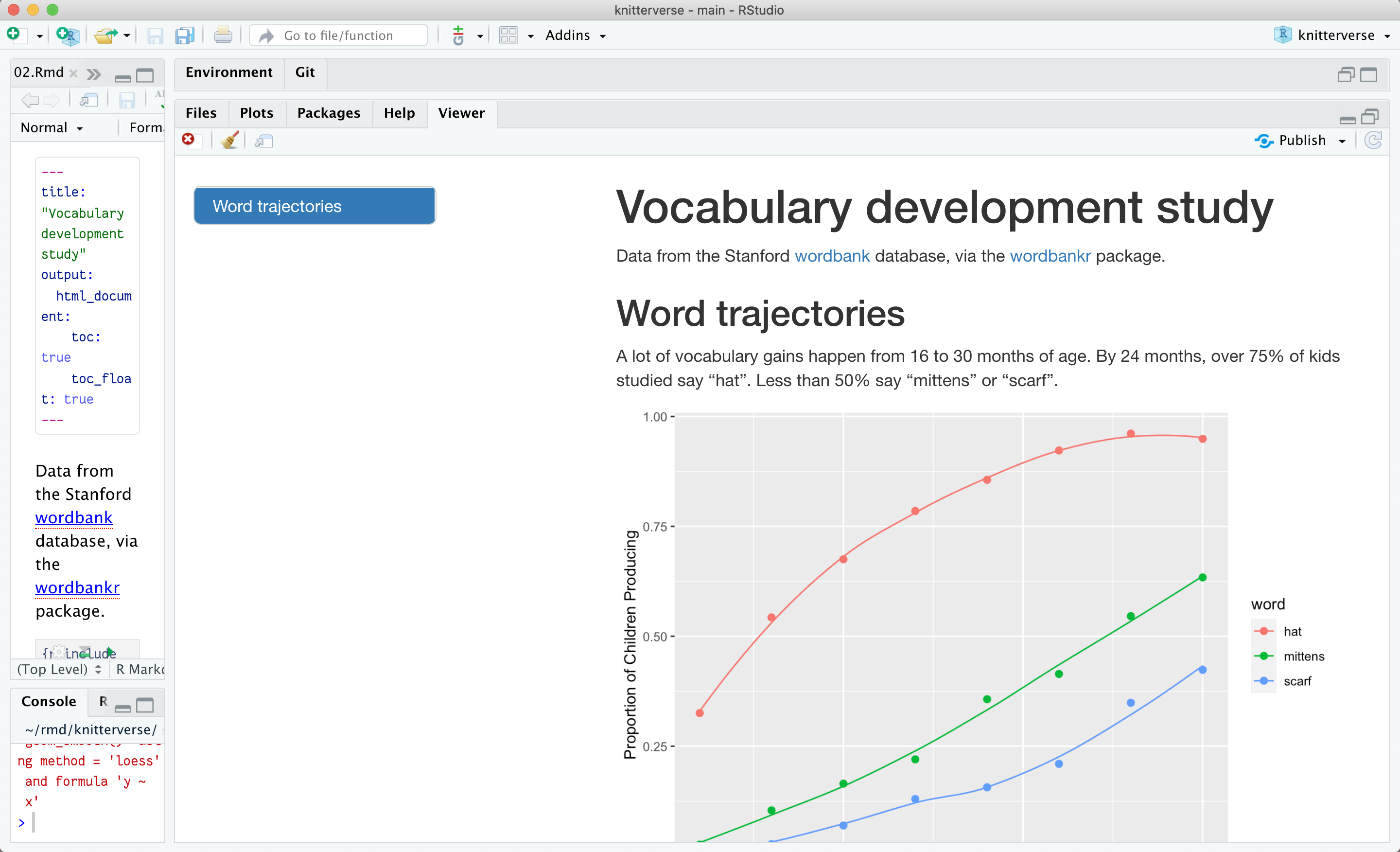Viewport: 1400px width, 852px height.
Task: Restore the Viewer pane size
Action: [x=1370, y=117]
